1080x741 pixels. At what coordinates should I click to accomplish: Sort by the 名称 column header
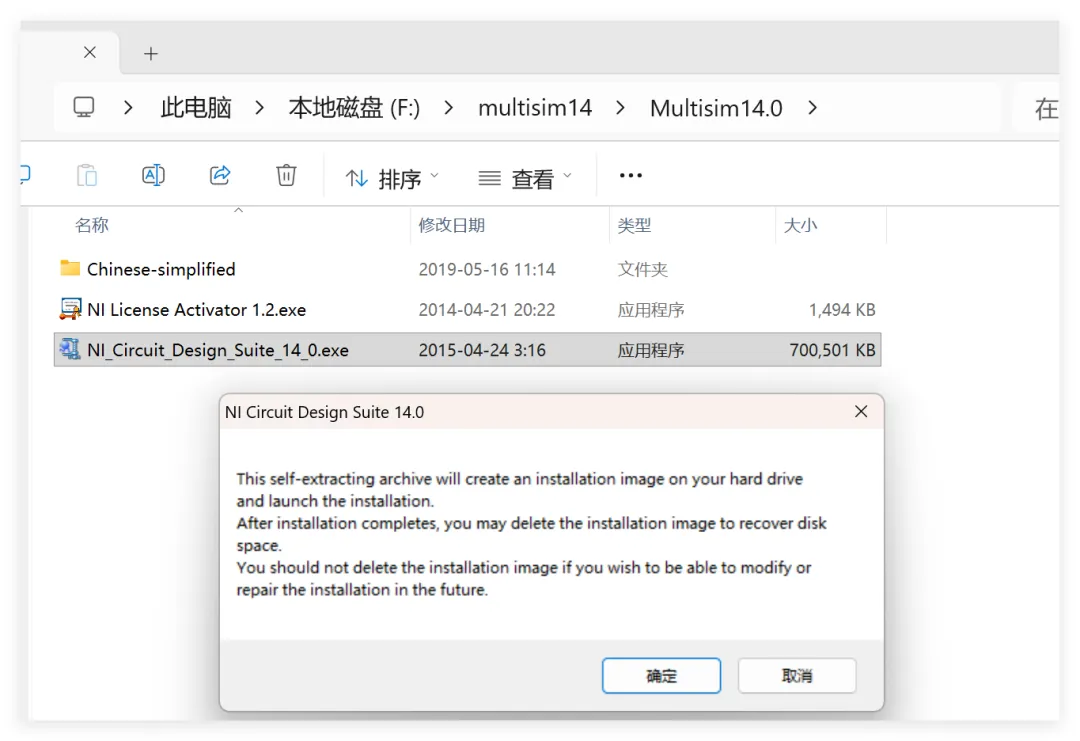click(92, 225)
